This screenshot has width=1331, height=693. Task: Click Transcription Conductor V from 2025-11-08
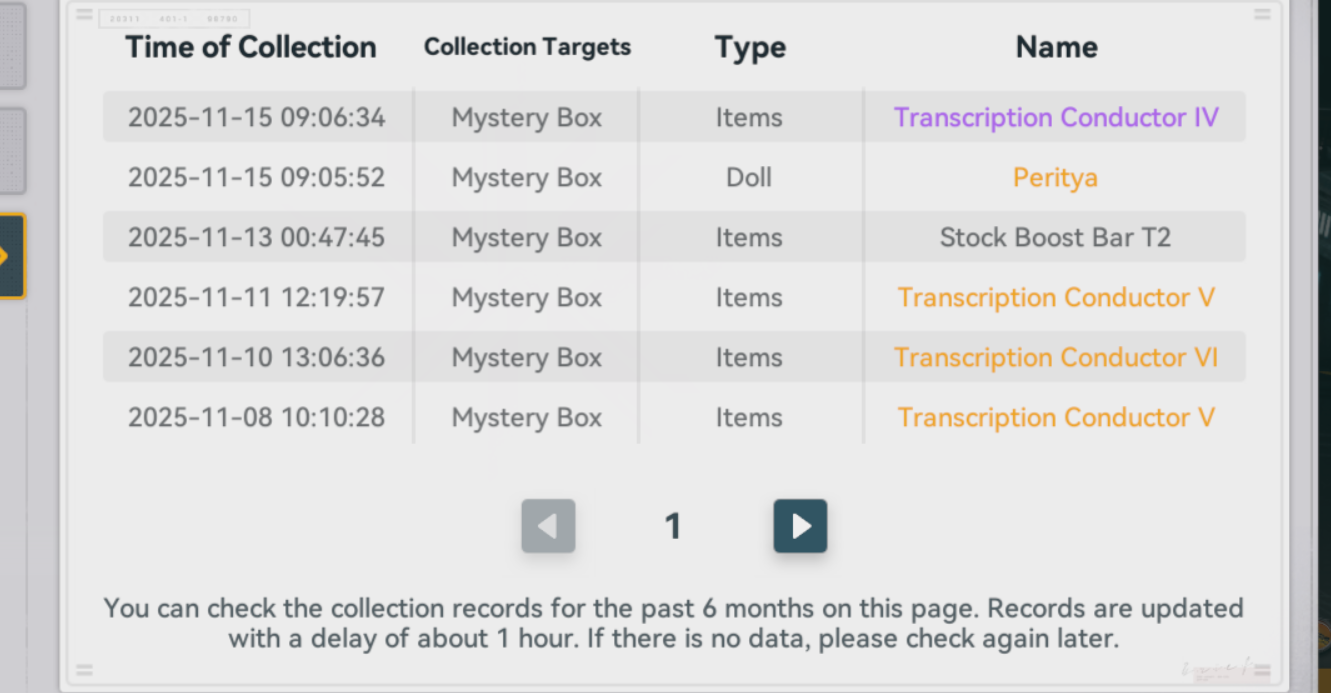(1056, 417)
